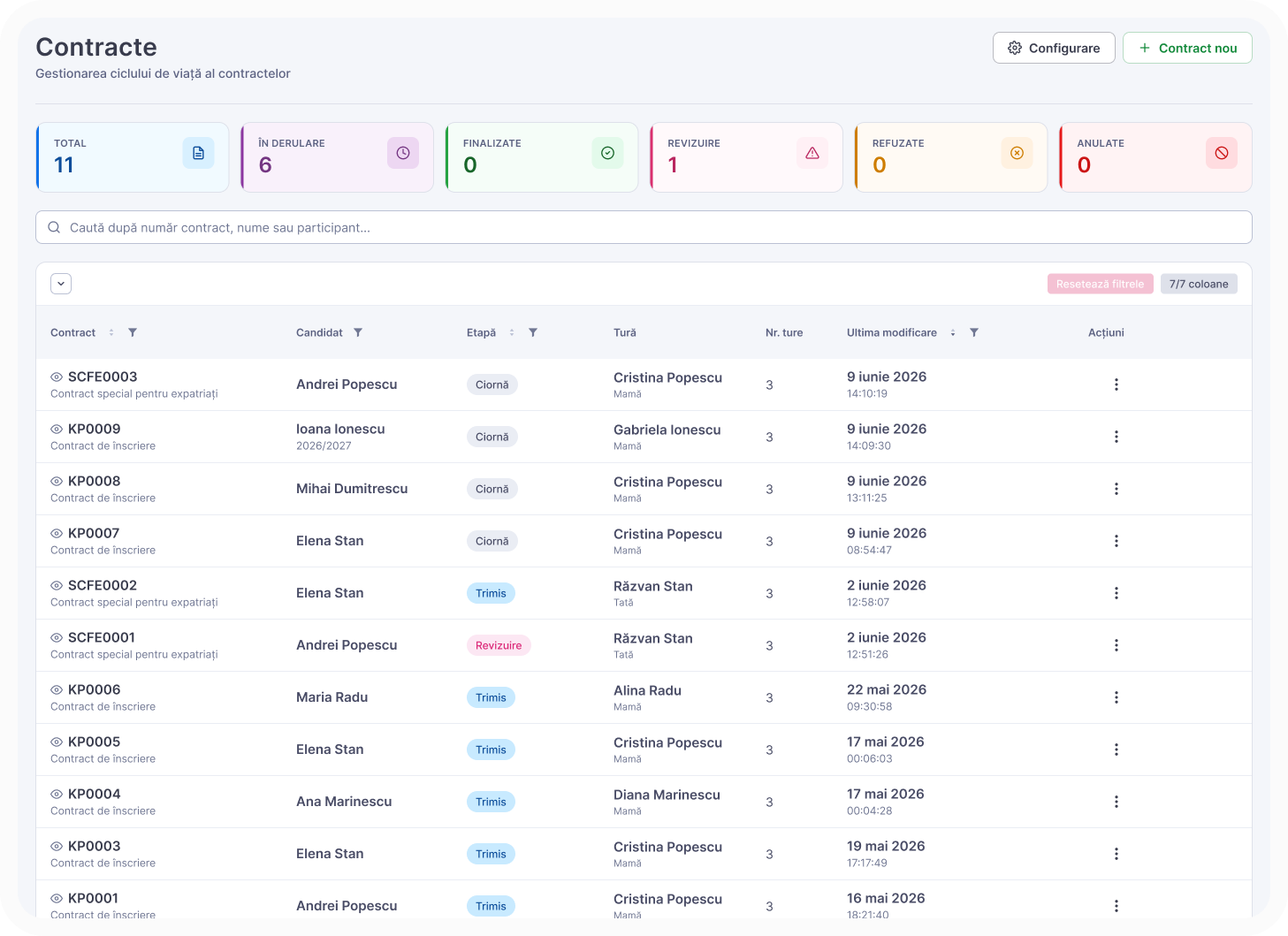Open actions menu for KP0008 row
Screen dimensions: 1288x936
(1117, 489)
